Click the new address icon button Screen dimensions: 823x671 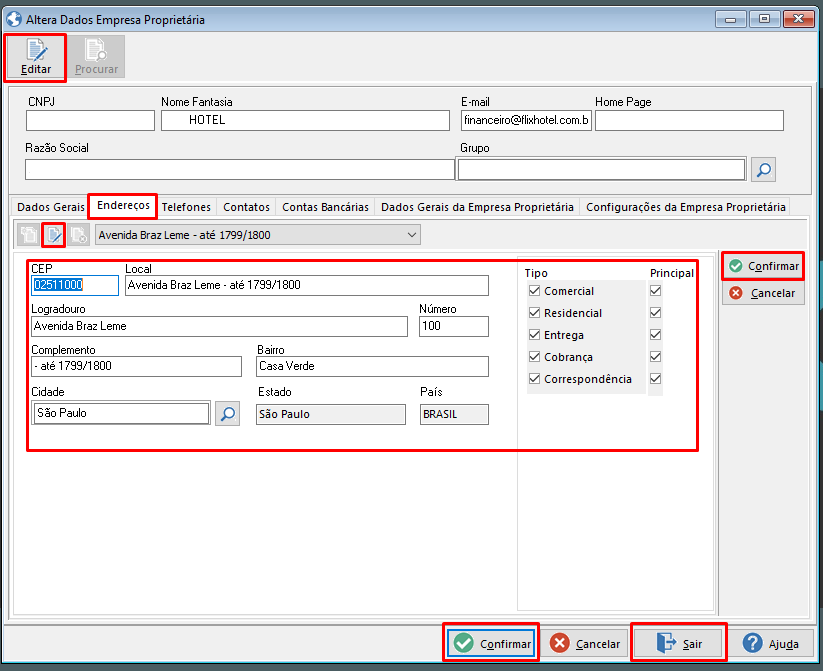tap(28, 235)
